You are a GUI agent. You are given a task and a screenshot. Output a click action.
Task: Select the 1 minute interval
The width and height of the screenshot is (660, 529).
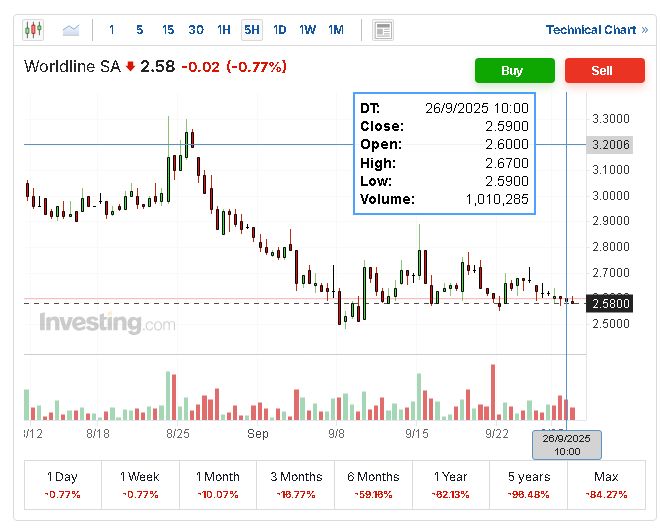[x=112, y=30]
